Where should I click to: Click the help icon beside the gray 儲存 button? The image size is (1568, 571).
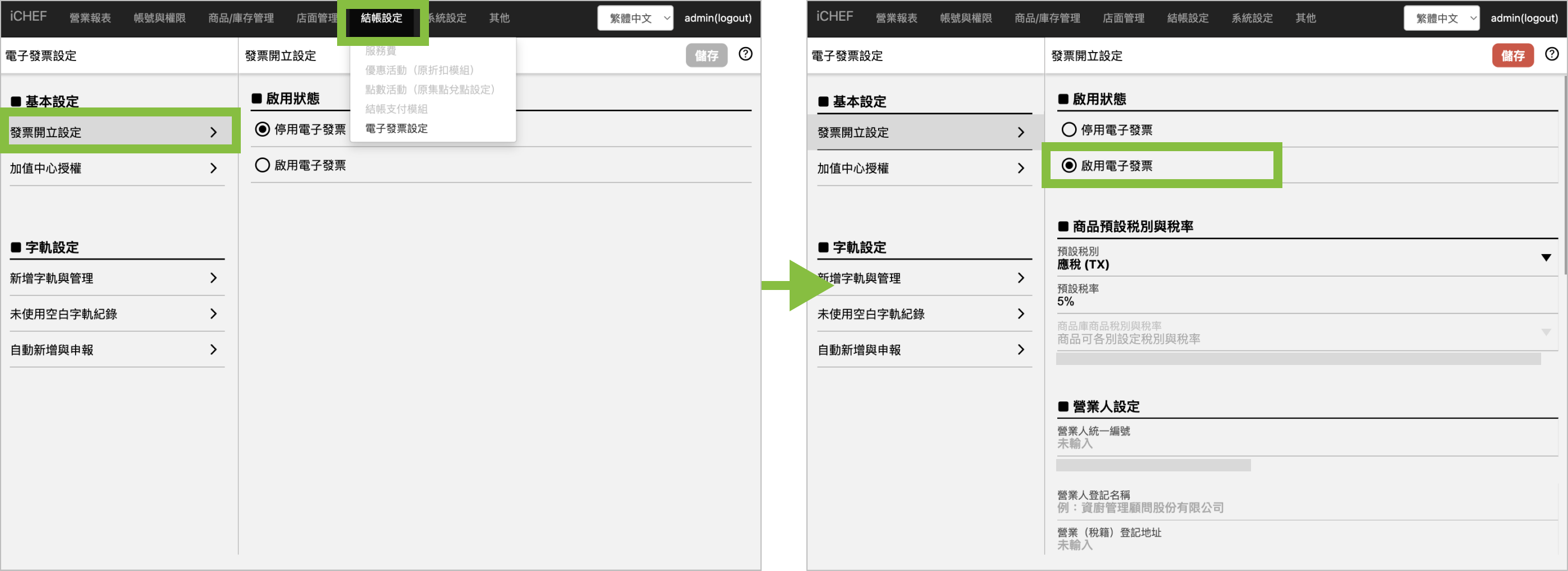(745, 54)
